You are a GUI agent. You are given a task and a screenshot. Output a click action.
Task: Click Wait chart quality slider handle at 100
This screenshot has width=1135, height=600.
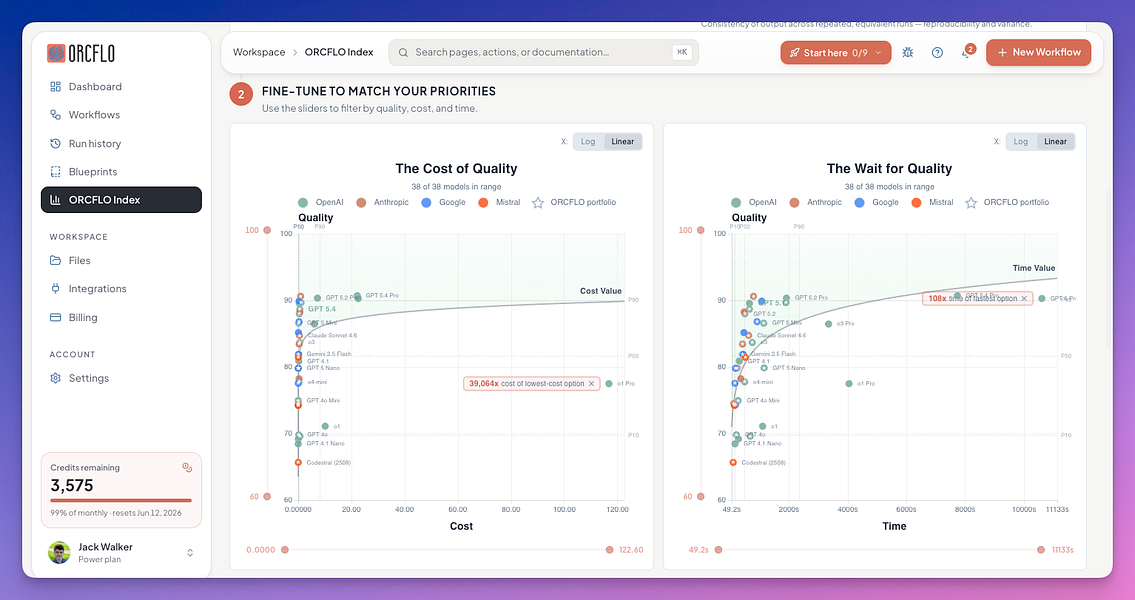coord(700,230)
